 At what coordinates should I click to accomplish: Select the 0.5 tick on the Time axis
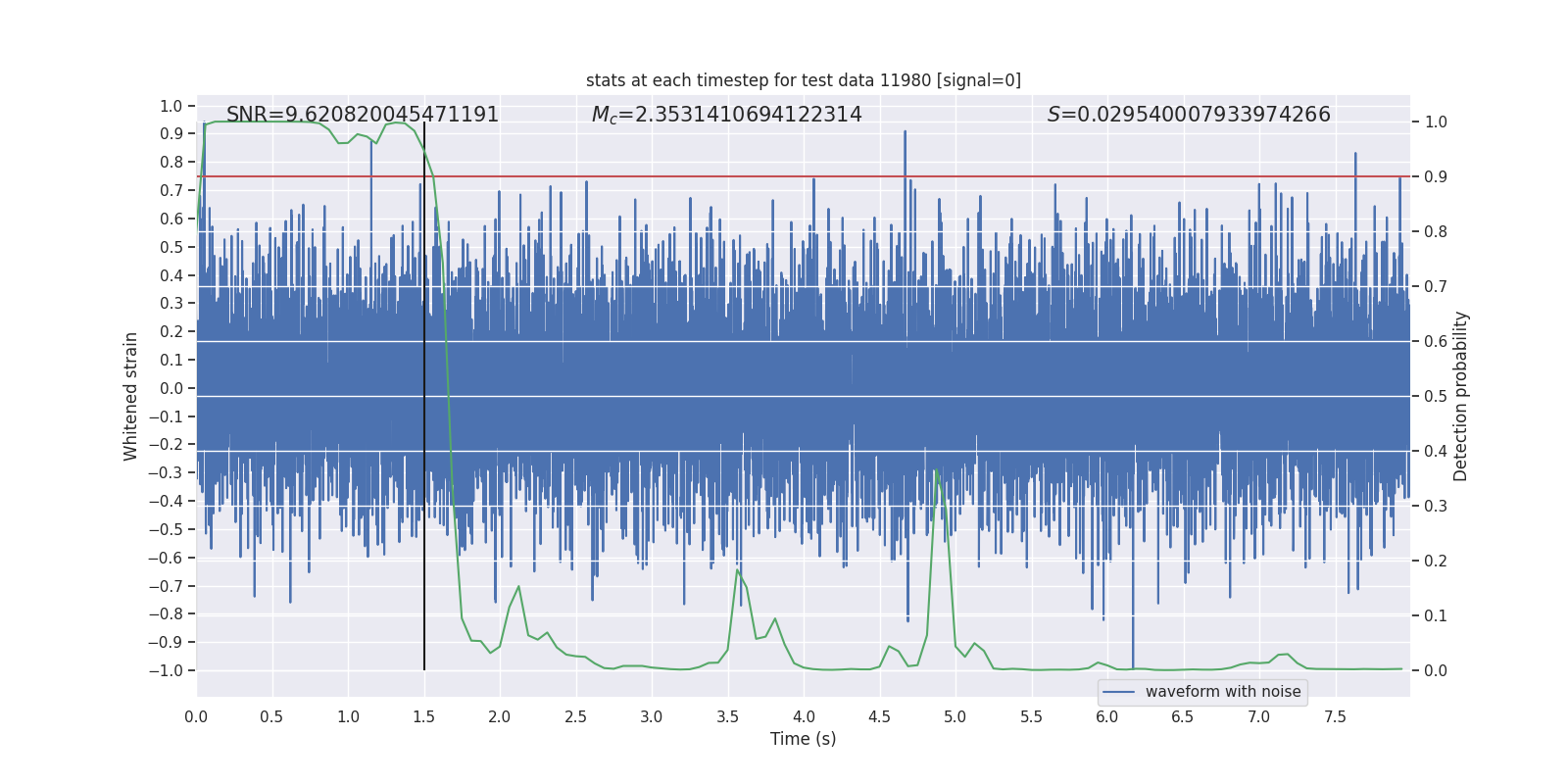271,716
